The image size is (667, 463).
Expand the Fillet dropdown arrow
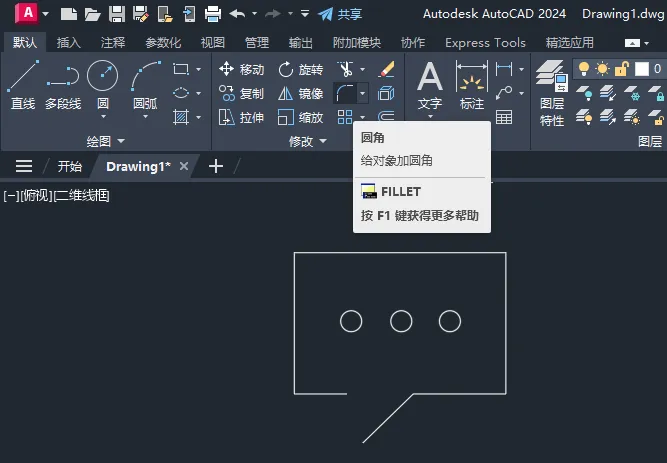point(362,93)
